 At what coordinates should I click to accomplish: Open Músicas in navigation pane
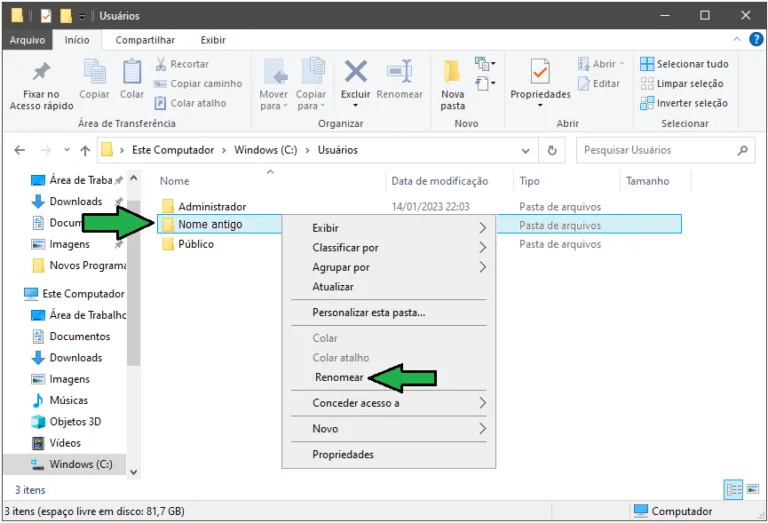(x=68, y=401)
